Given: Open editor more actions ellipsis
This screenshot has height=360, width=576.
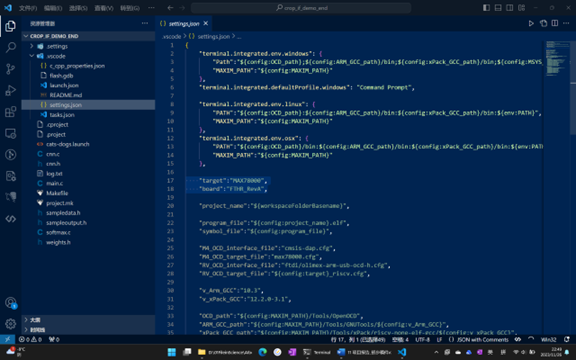Looking at the screenshot, I should (566, 24).
